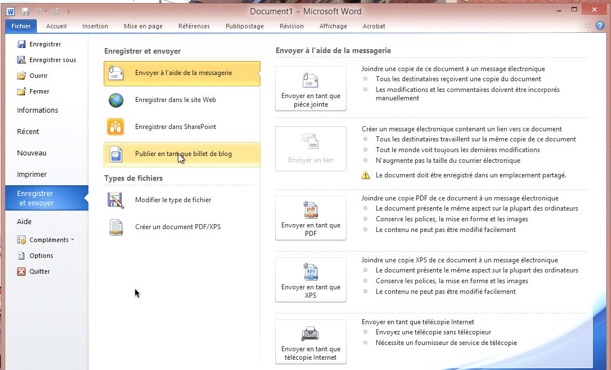Click the Enregistrer sous icon

point(21,60)
